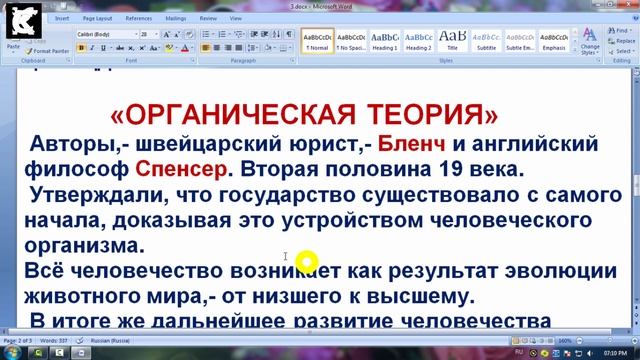Toggle Underline formatting
Image resolution: width=640 pixels, height=360 pixels.
point(103,48)
